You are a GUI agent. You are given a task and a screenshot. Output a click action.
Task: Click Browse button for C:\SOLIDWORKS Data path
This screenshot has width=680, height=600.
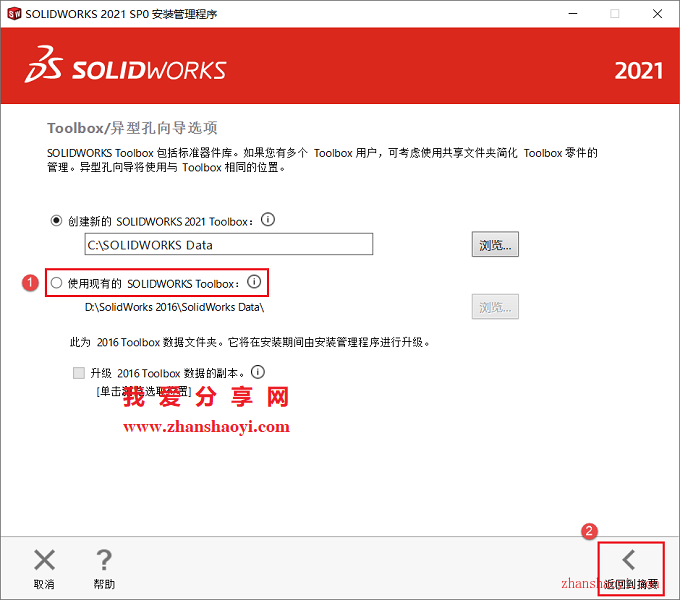495,245
